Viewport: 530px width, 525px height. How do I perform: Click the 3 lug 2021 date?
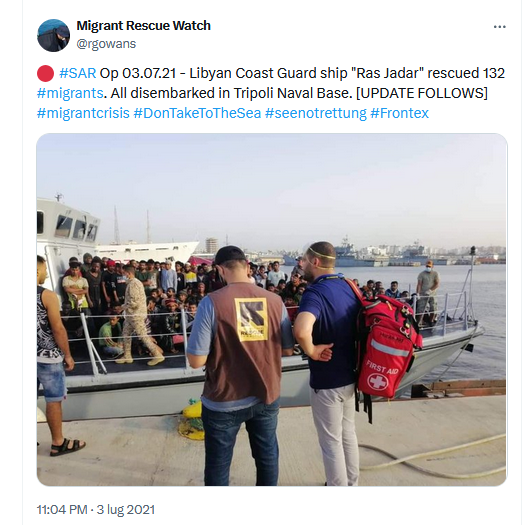tap(126, 509)
